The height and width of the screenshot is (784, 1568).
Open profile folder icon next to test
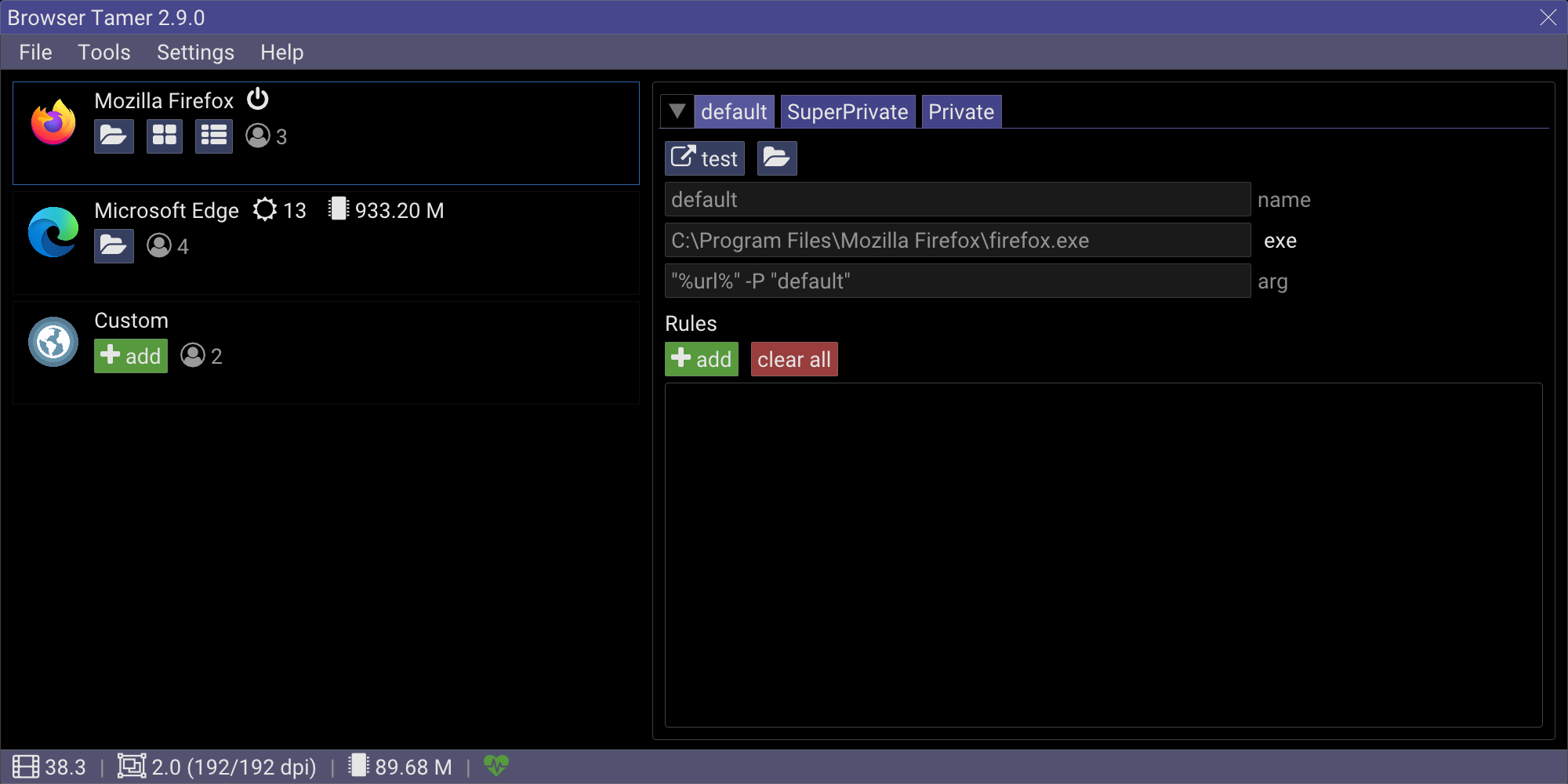[x=777, y=158]
